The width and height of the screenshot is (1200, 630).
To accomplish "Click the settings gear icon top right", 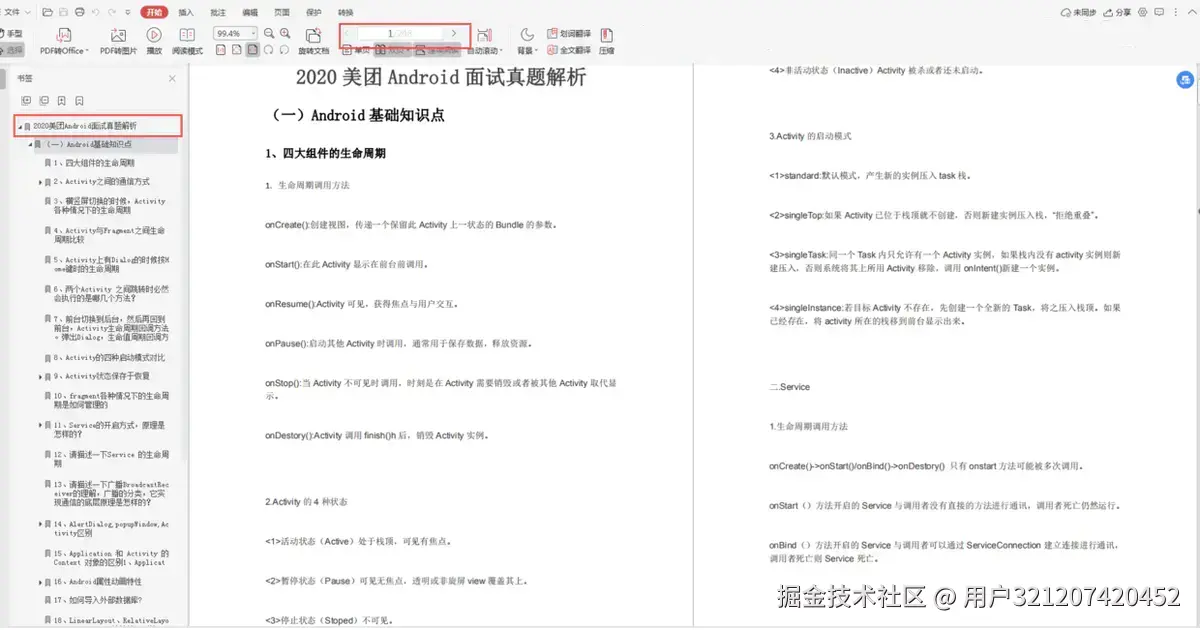I will point(1142,12).
